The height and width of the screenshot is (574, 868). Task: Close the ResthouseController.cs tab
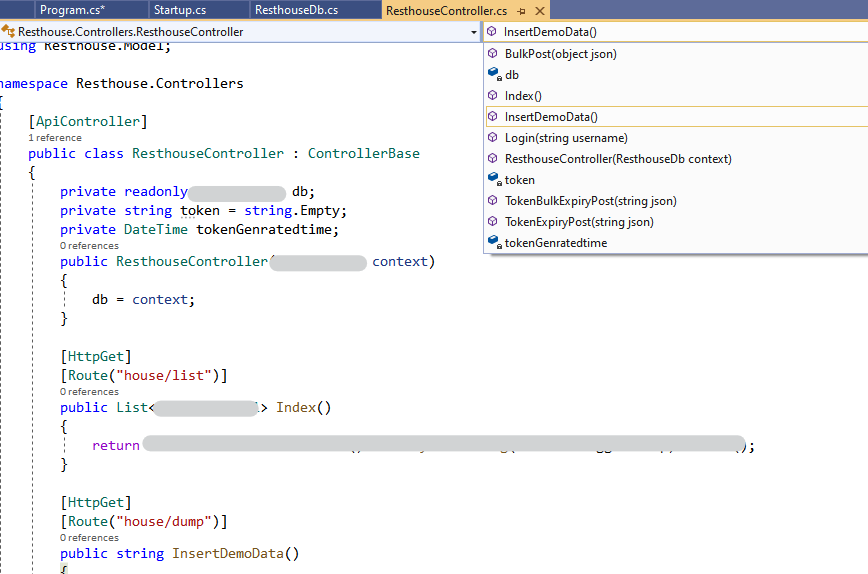point(540,11)
